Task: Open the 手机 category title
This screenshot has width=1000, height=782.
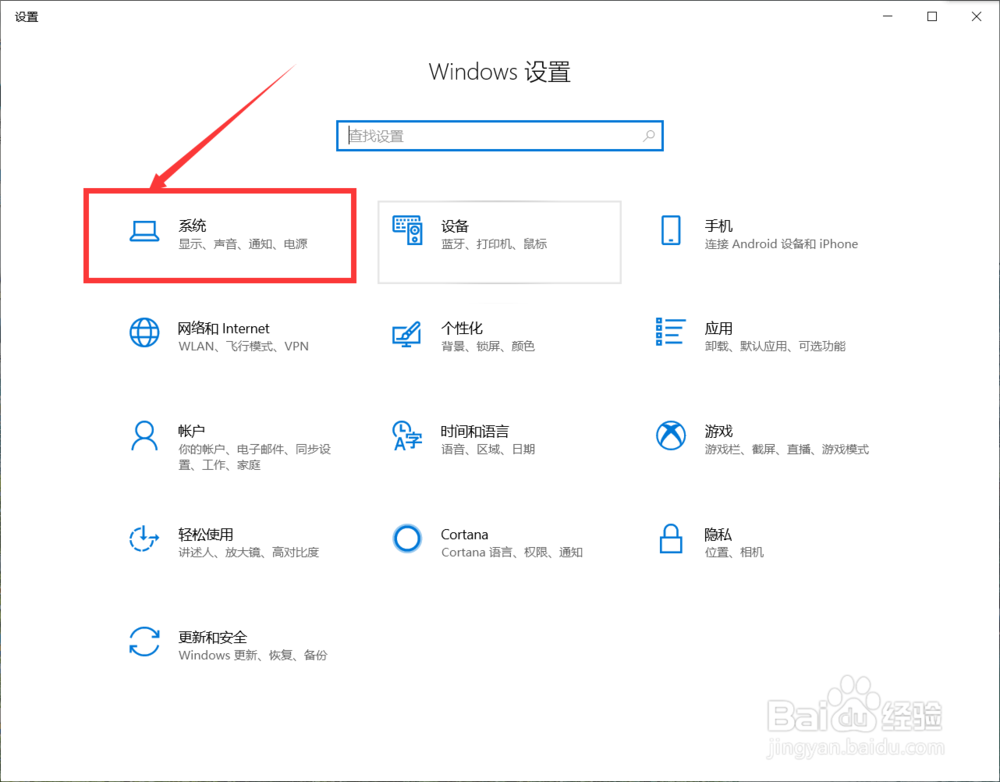Action: (x=718, y=225)
